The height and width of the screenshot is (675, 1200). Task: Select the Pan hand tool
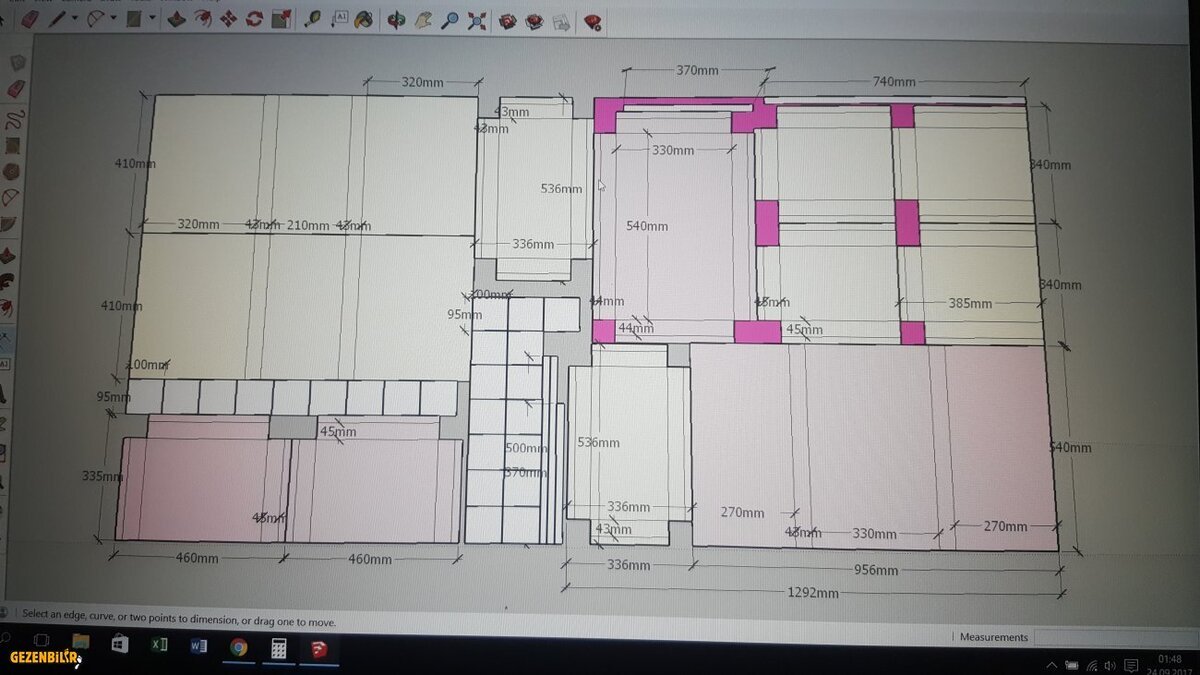[424, 18]
